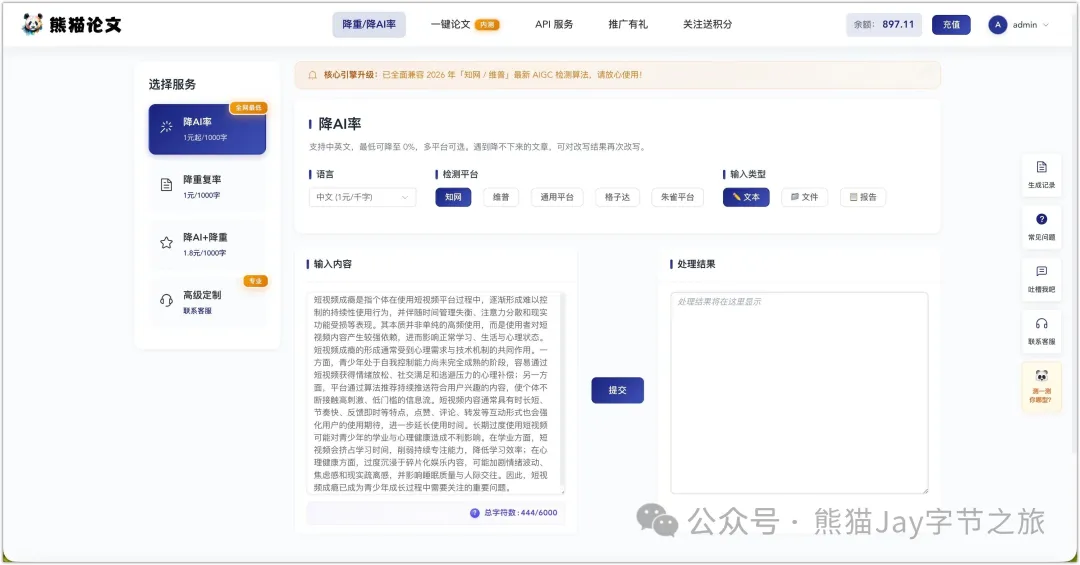Click the input textarea resize handle
This screenshot has height=565, width=1080.
(x=562, y=491)
